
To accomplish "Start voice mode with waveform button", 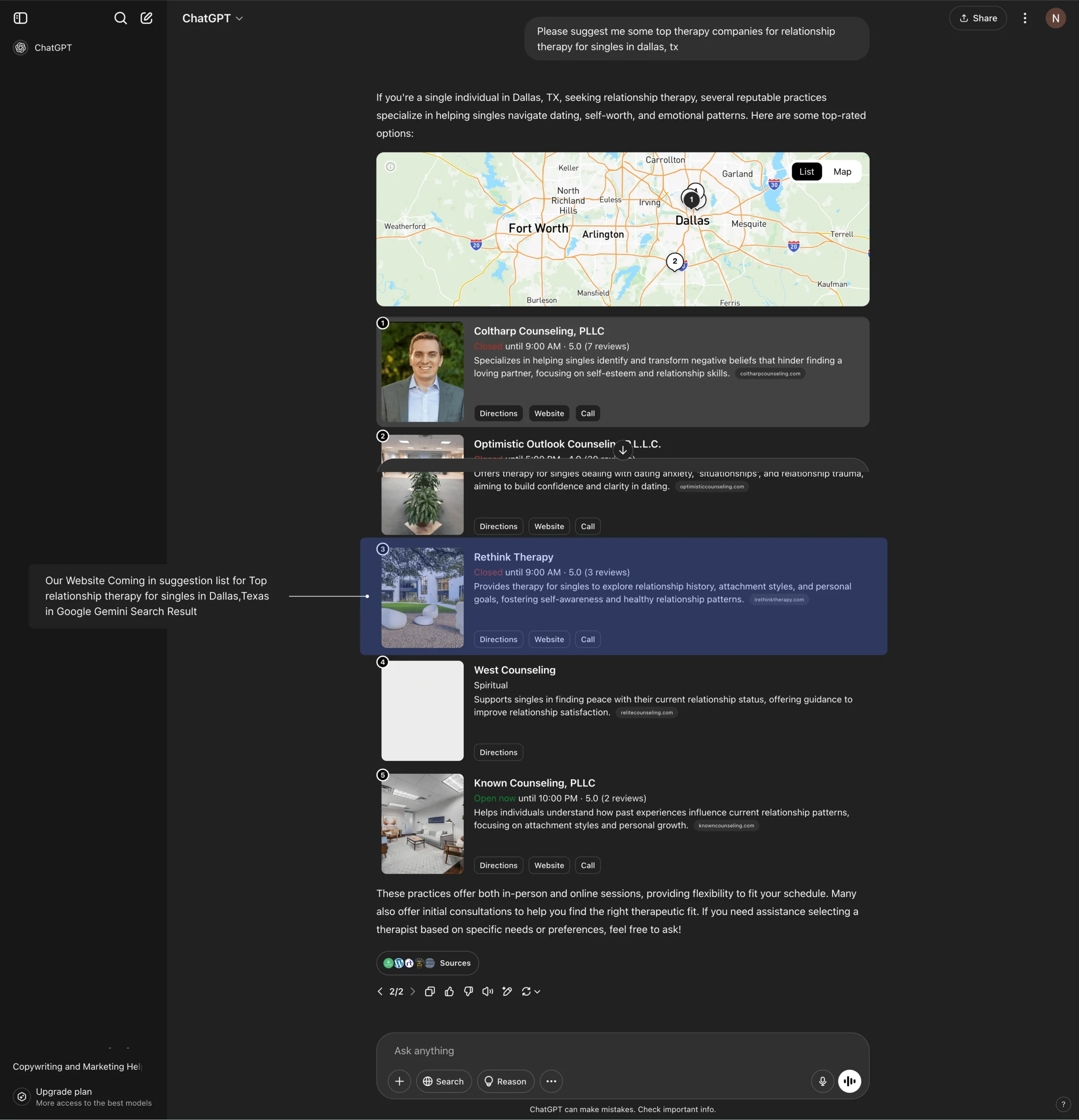I will tap(849, 1082).
